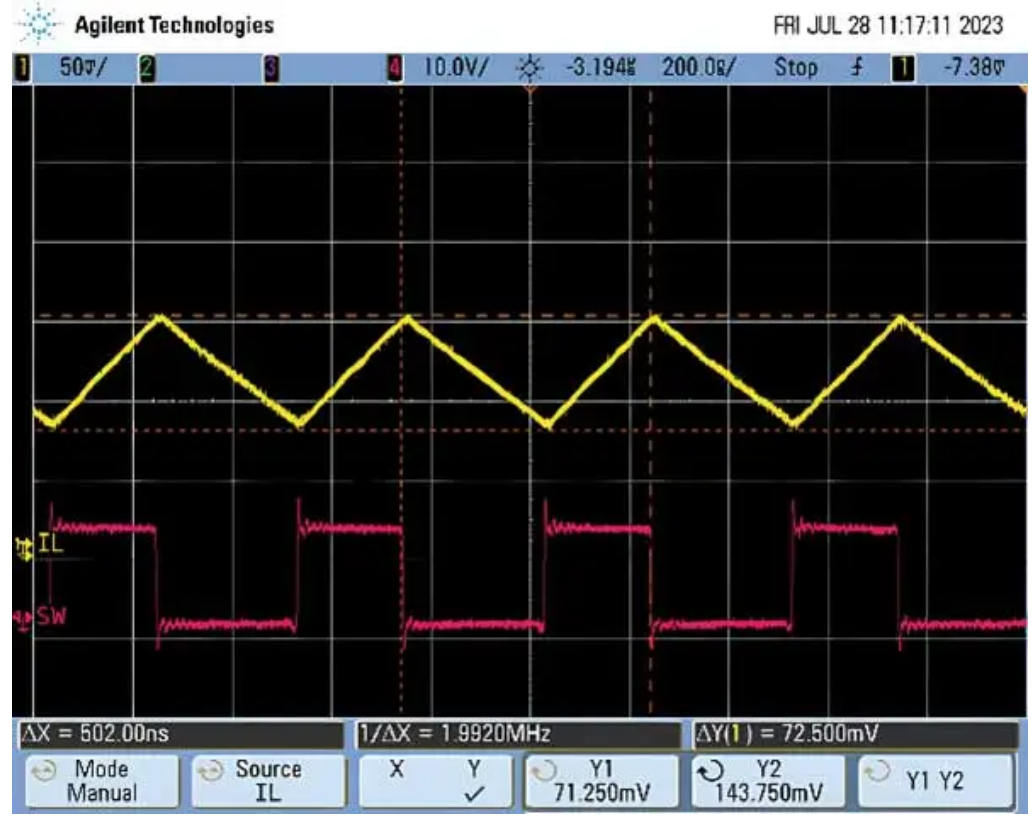Click the checkmark under Y on the softkey
Image resolution: width=1035 pixels, height=824 pixels.
point(474,794)
